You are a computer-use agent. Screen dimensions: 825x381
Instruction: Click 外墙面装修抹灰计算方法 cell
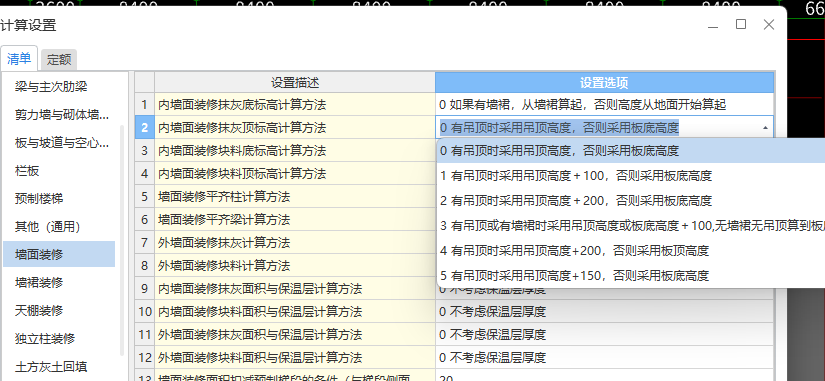tap(295, 243)
